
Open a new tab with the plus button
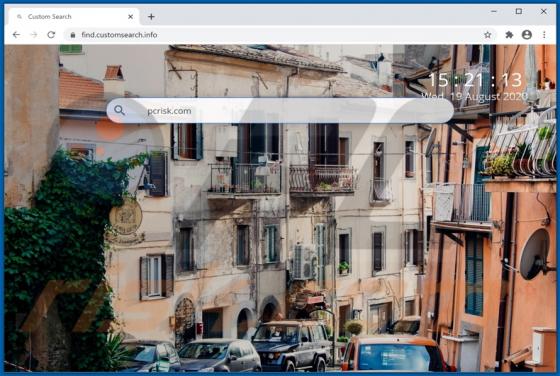(151, 16)
